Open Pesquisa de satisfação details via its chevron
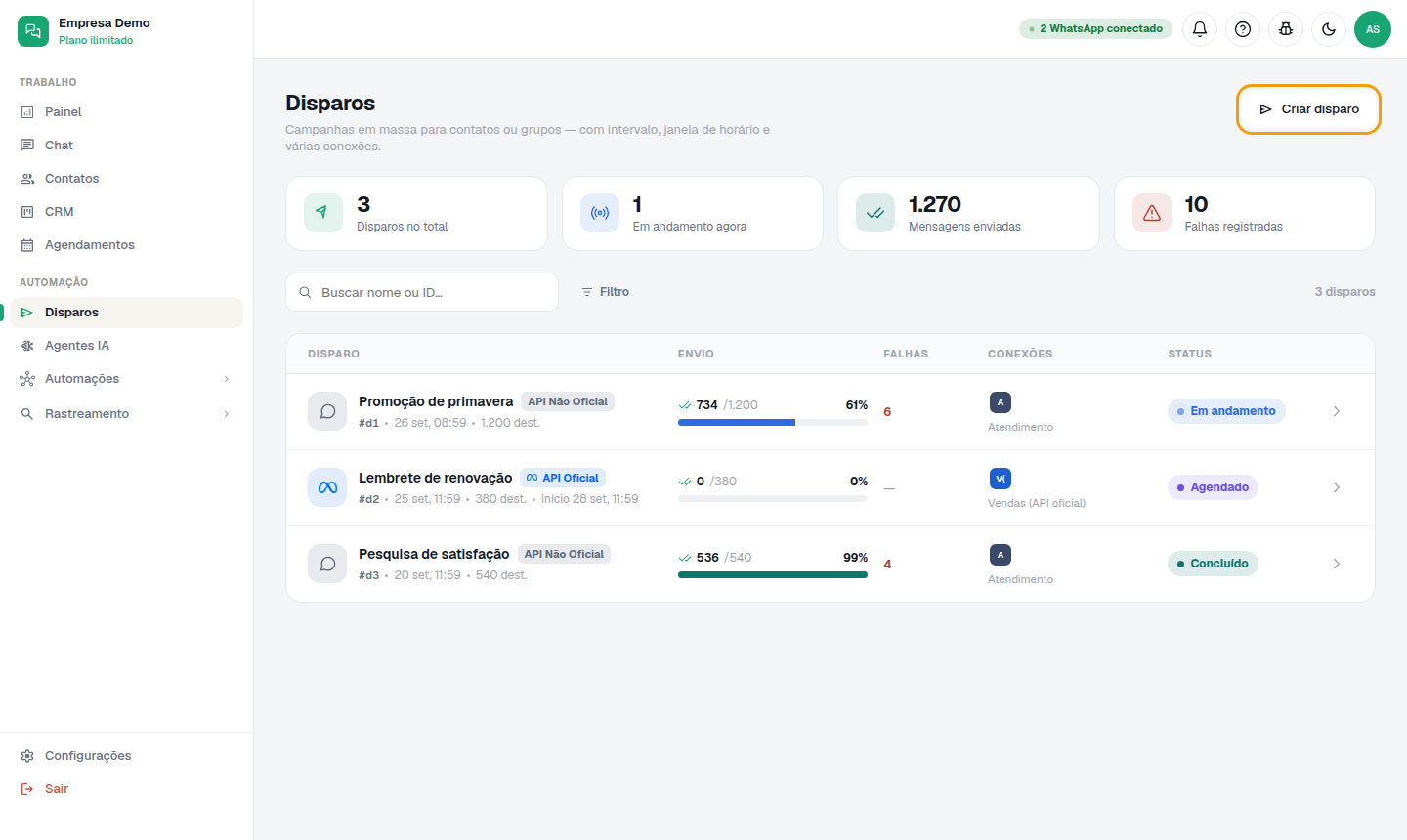This screenshot has height=840, width=1407. click(x=1337, y=564)
